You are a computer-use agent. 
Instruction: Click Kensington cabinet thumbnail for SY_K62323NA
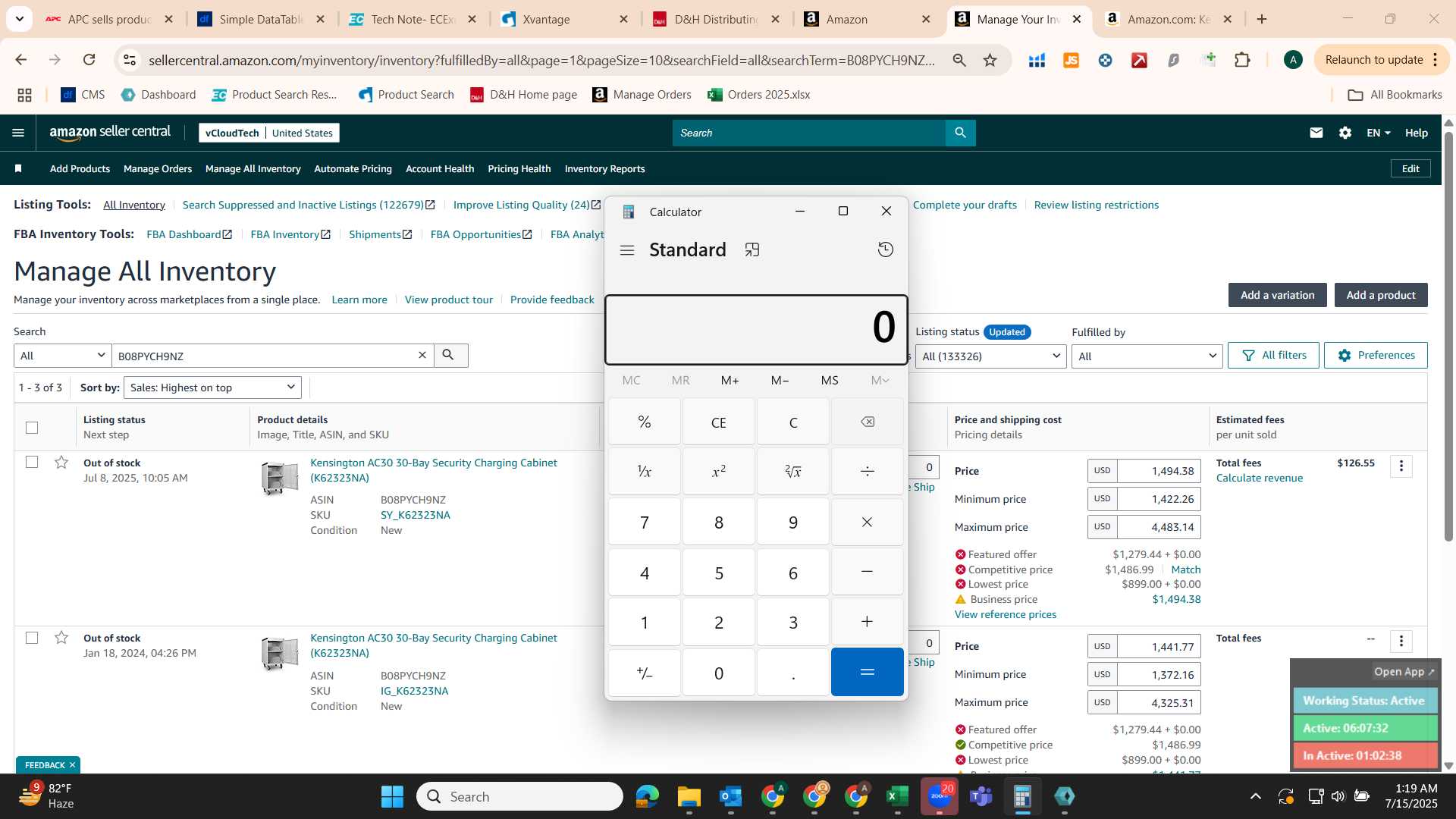pyautogui.click(x=280, y=479)
